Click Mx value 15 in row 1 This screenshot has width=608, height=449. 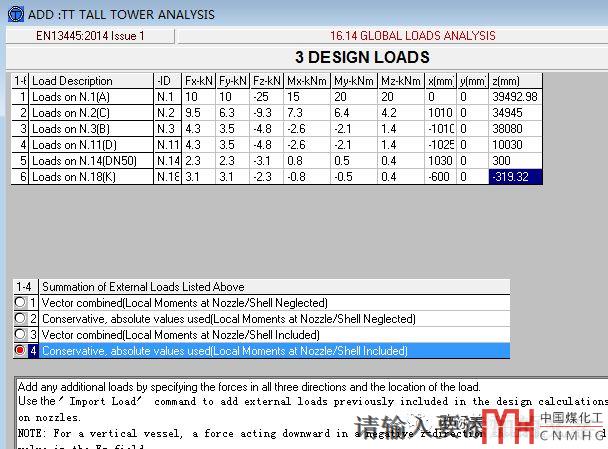tap(307, 97)
